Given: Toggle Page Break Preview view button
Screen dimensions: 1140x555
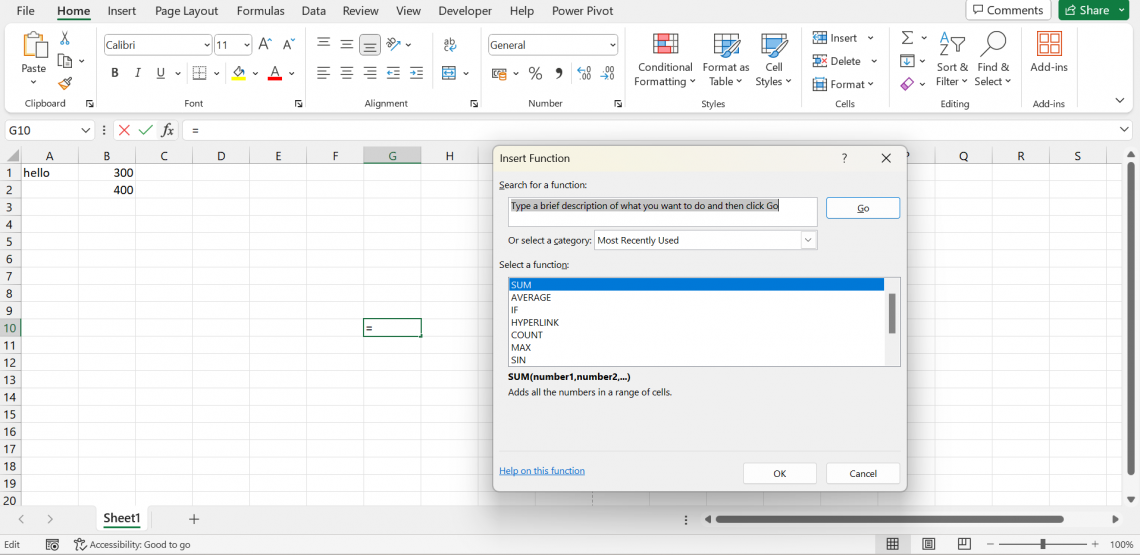Looking at the screenshot, I should coord(964,544).
